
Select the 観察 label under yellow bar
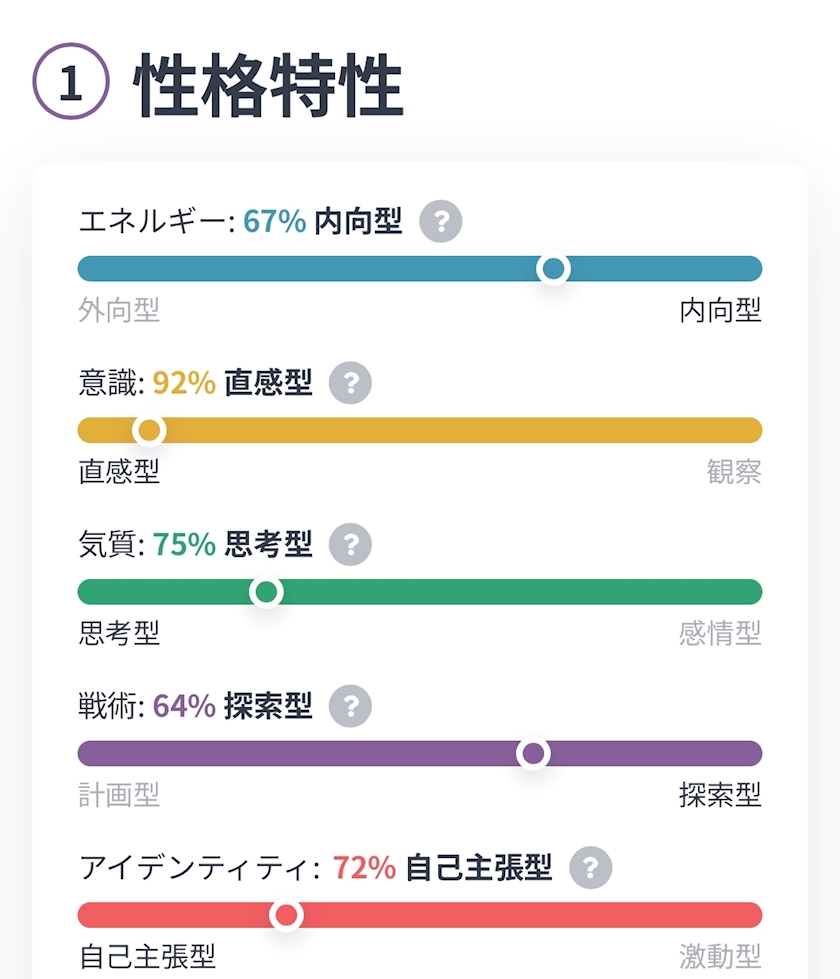pyautogui.click(x=734, y=471)
